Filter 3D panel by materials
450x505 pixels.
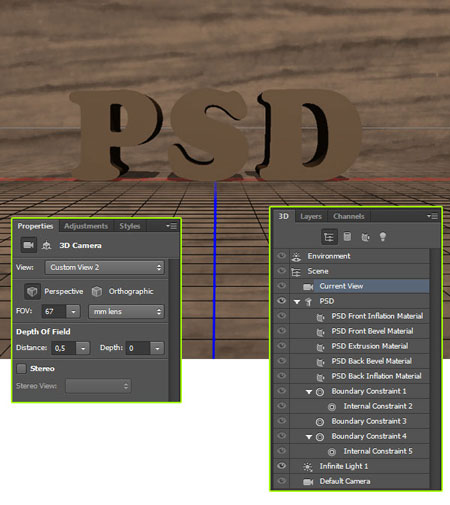pos(365,237)
